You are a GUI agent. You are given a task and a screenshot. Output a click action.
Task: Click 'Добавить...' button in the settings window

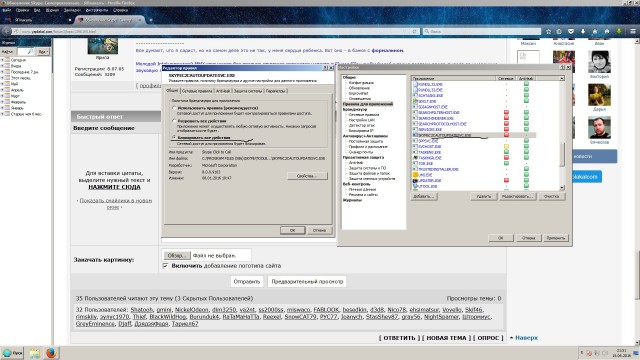[424, 196]
